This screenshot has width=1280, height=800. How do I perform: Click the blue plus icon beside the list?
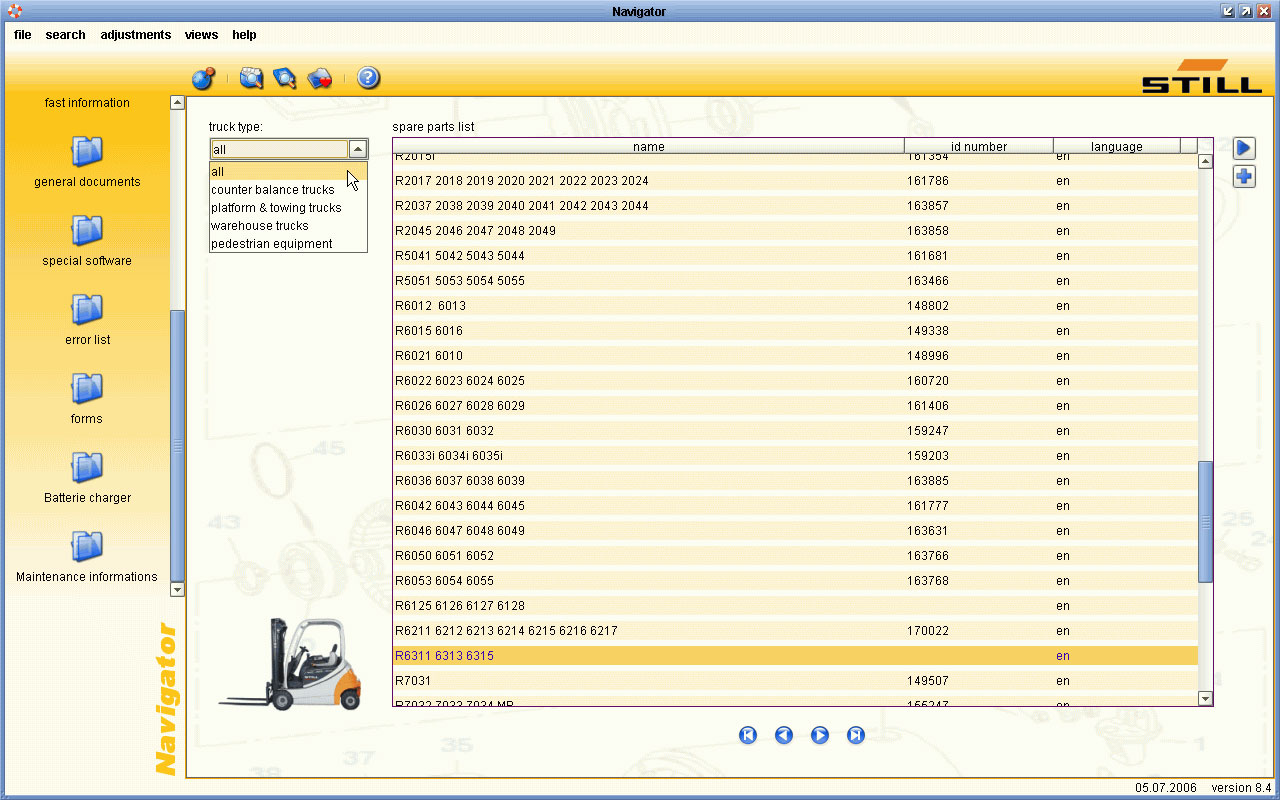tap(1244, 177)
